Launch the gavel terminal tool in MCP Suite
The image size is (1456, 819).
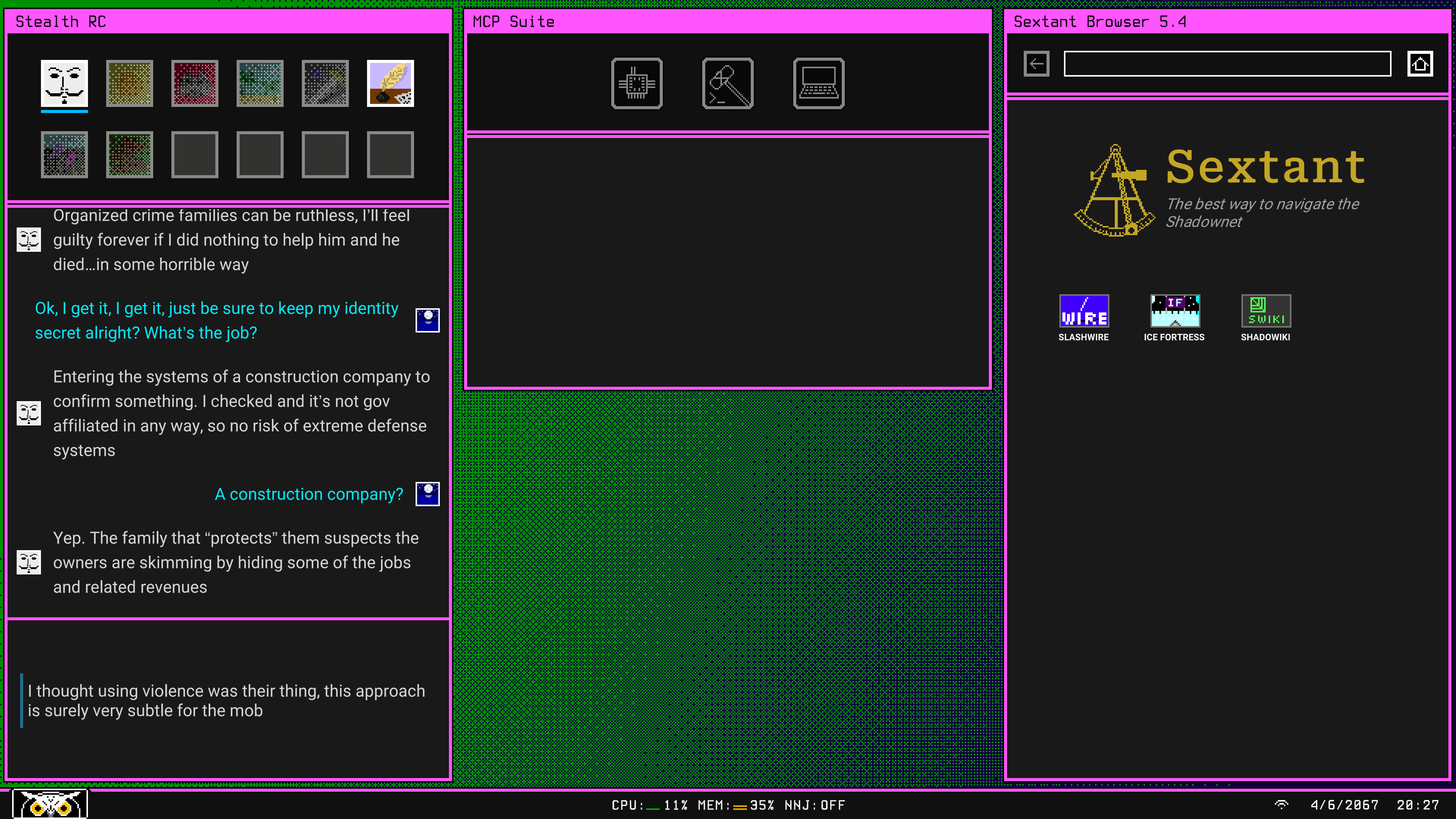[728, 84]
